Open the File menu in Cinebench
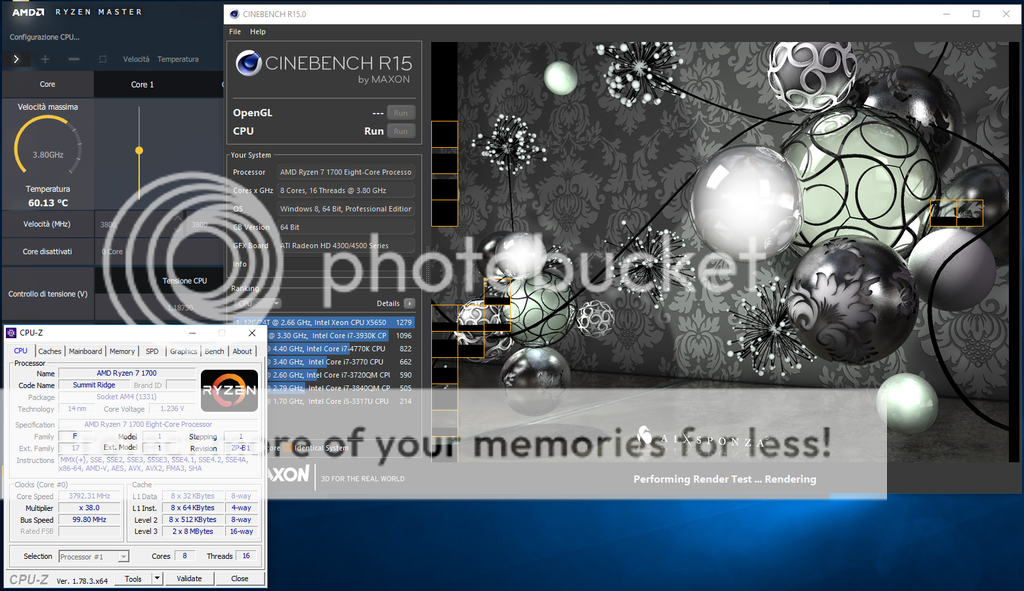1024x591 pixels. (235, 32)
